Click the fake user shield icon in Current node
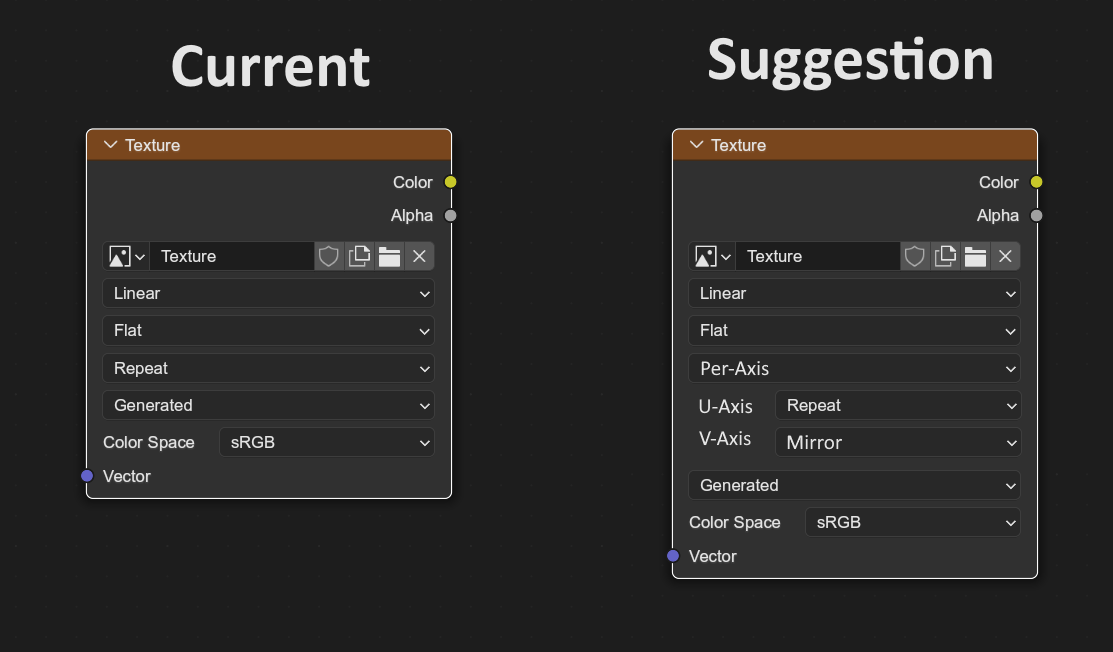The height and width of the screenshot is (652, 1113). pyautogui.click(x=329, y=256)
